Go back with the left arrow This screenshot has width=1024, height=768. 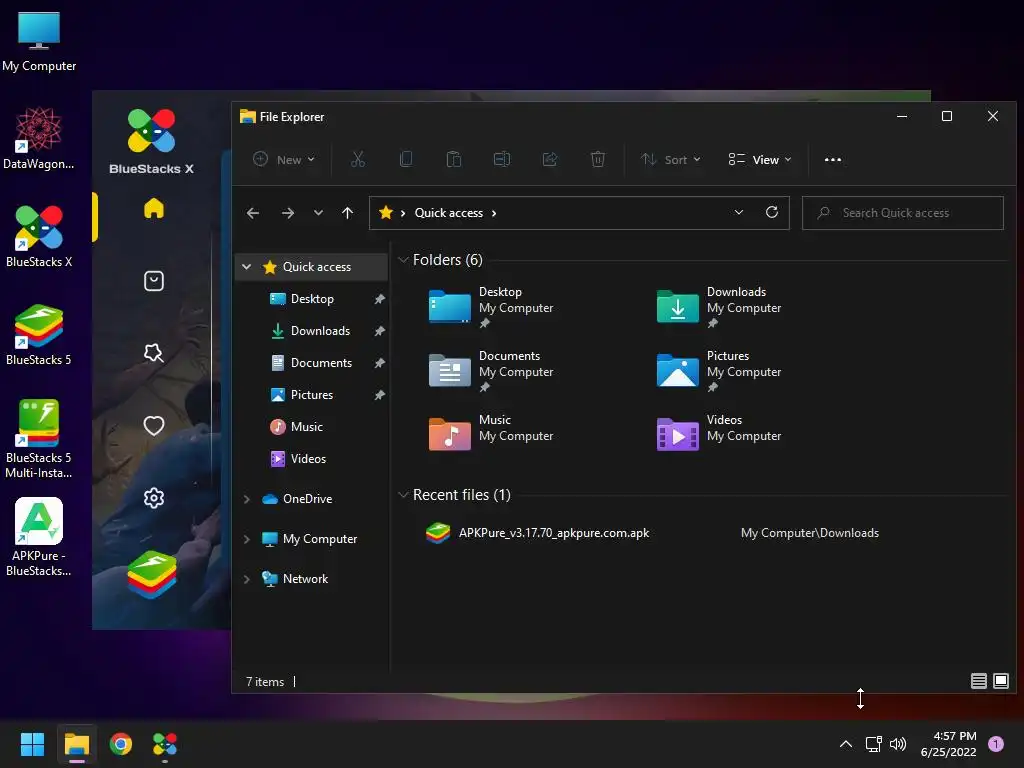point(253,213)
